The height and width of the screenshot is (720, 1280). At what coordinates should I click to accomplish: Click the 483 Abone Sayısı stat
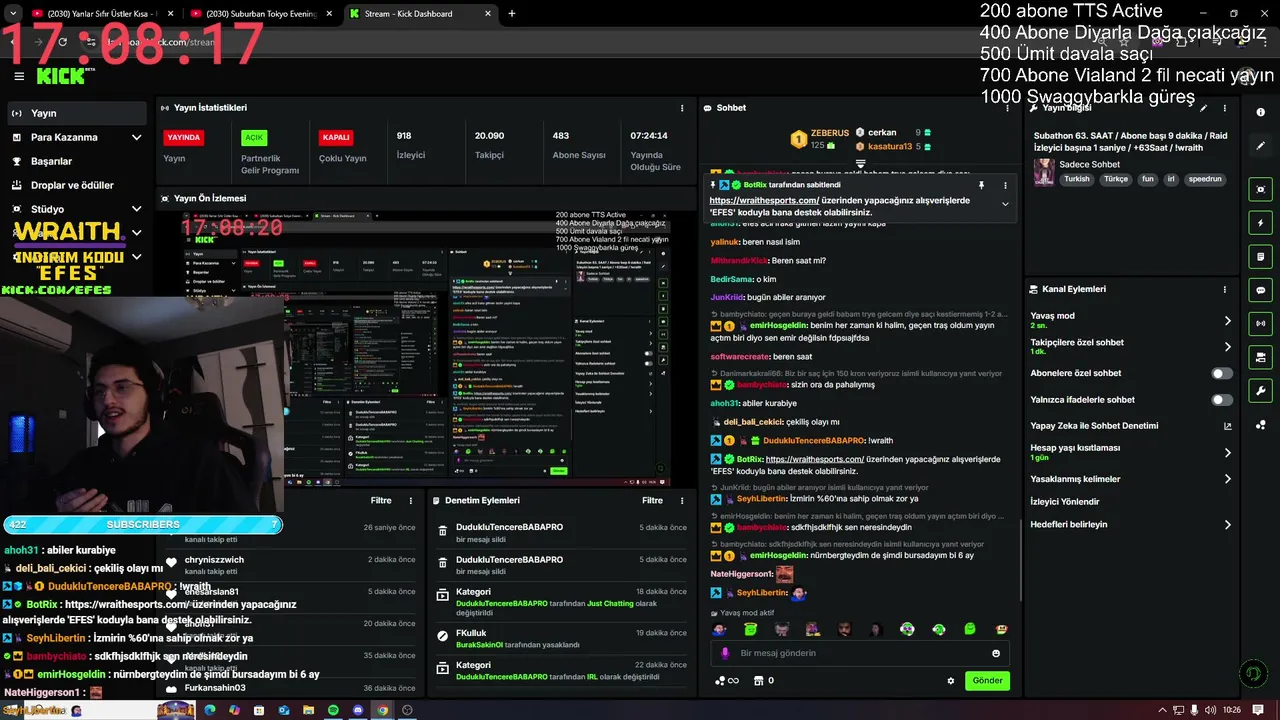pos(580,145)
